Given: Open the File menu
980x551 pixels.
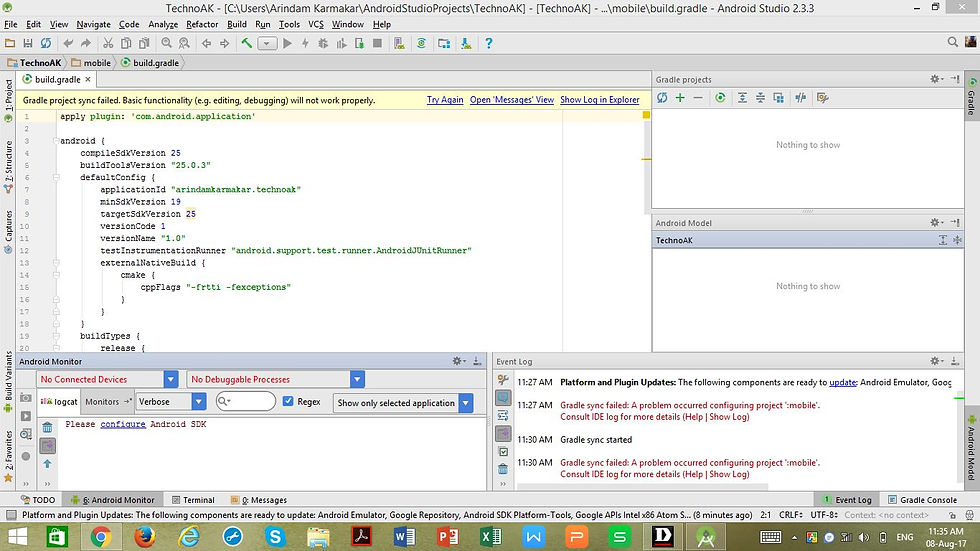Looking at the screenshot, I should coord(11,24).
